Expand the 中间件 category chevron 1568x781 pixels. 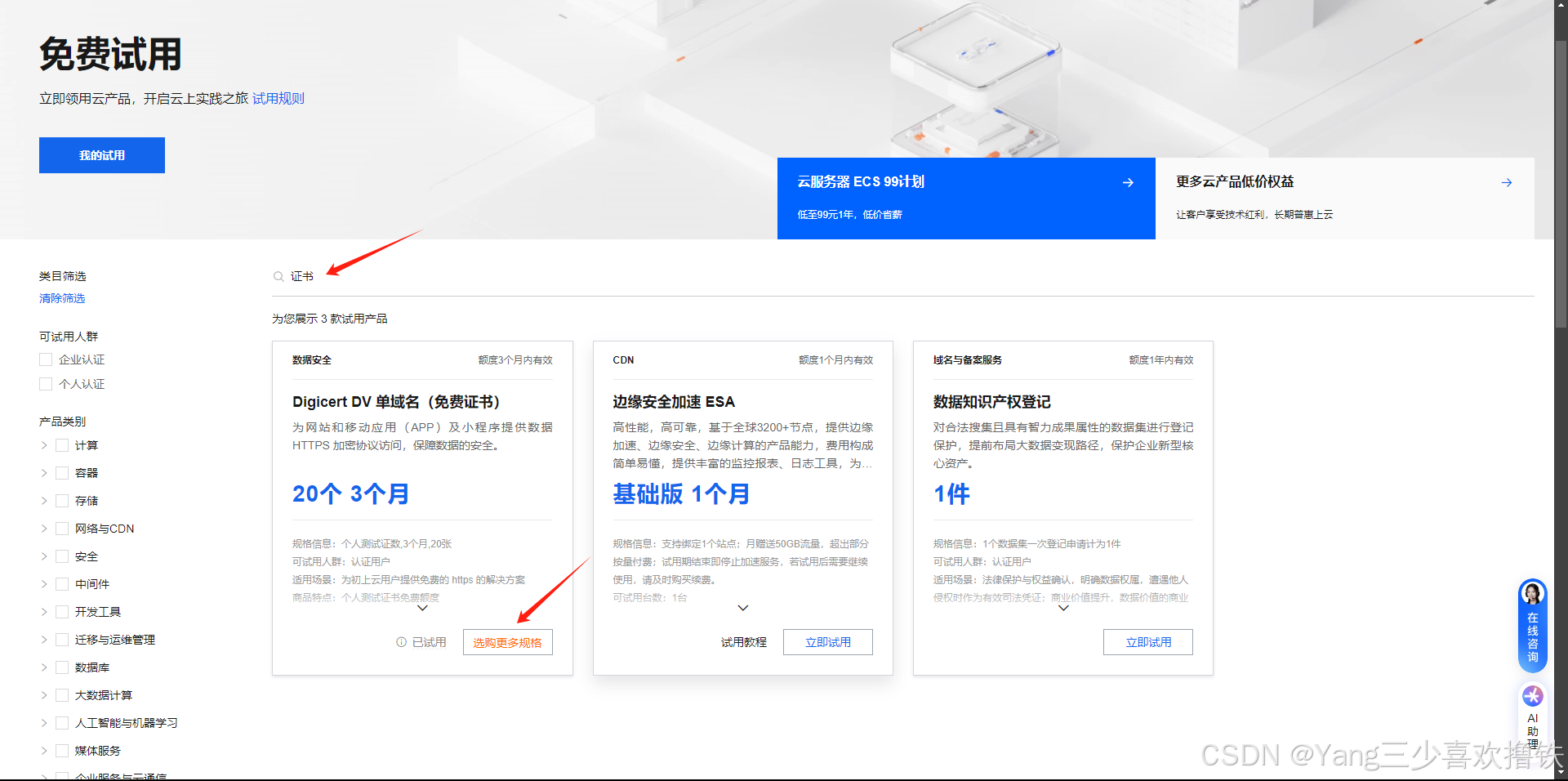pyautogui.click(x=43, y=584)
